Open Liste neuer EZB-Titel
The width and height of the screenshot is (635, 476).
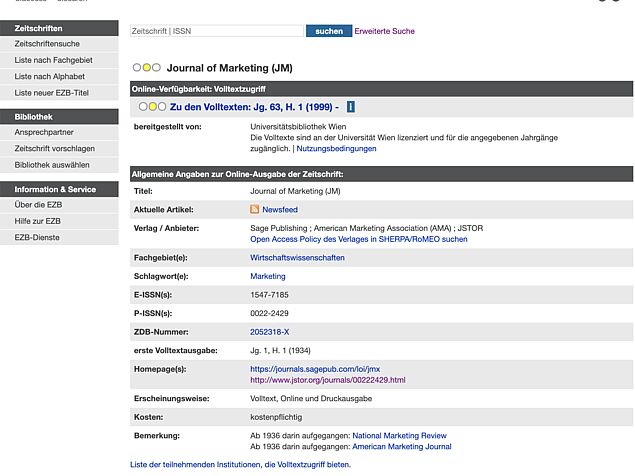coord(59,93)
